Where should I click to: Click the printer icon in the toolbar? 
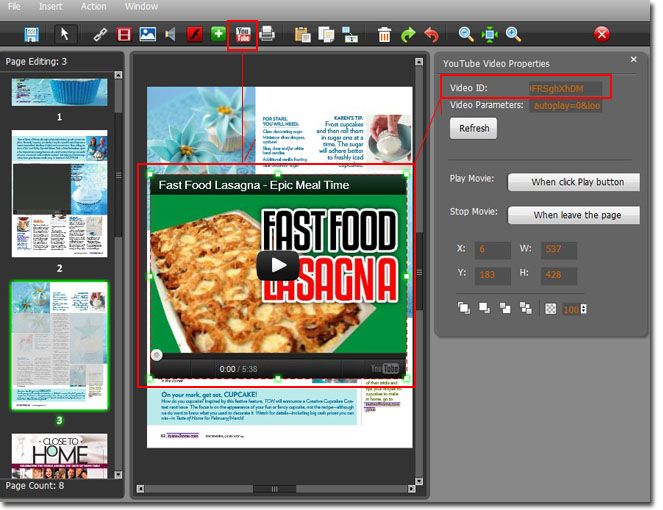tap(267, 33)
